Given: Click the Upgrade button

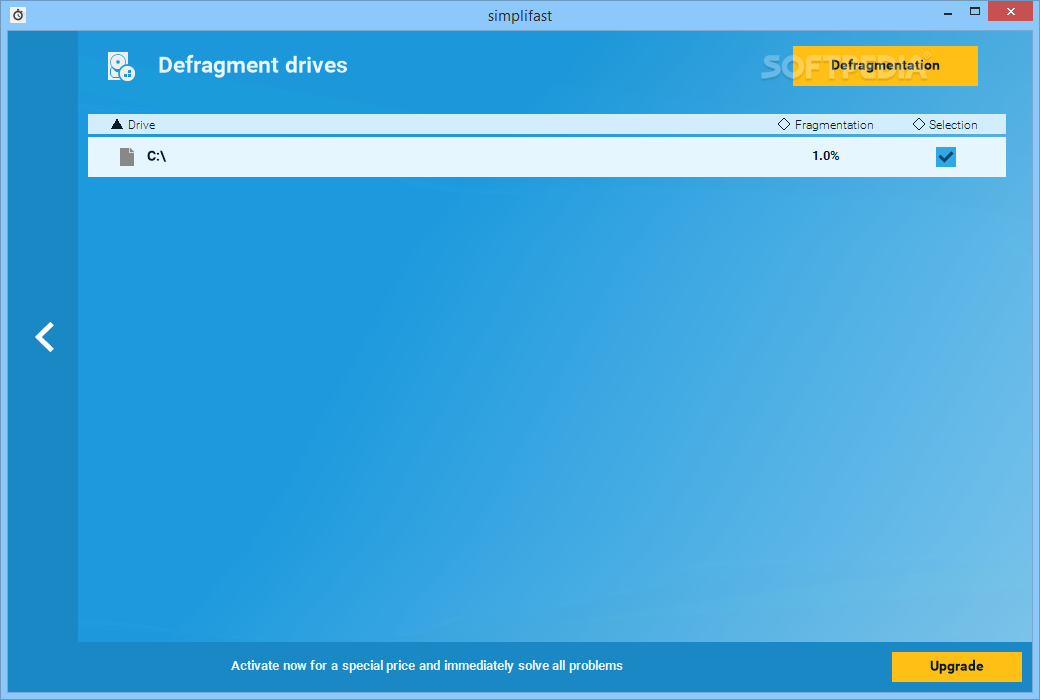Looking at the screenshot, I should click(x=956, y=666).
